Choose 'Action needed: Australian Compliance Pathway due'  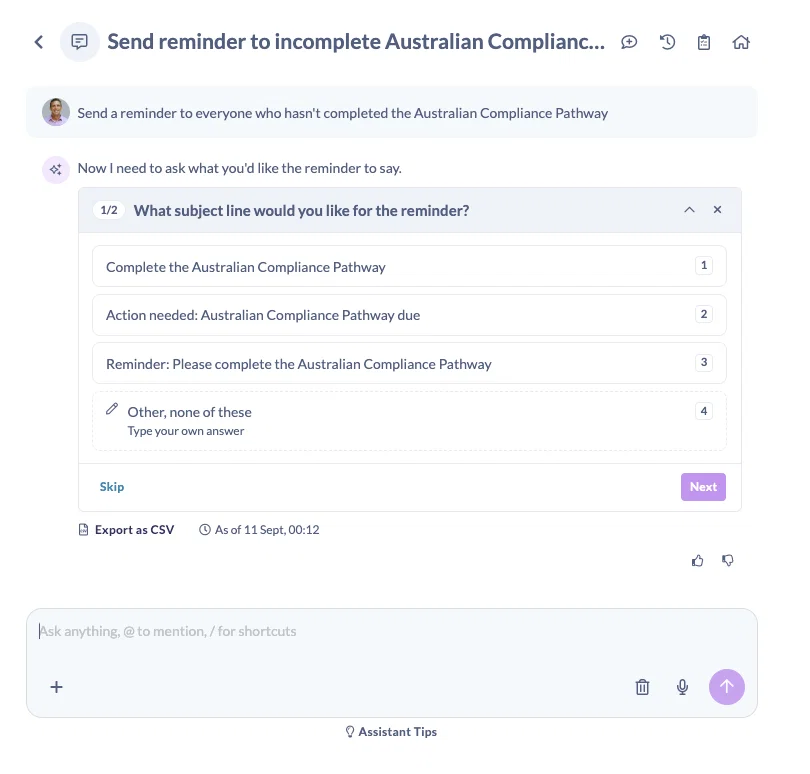[409, 315]
